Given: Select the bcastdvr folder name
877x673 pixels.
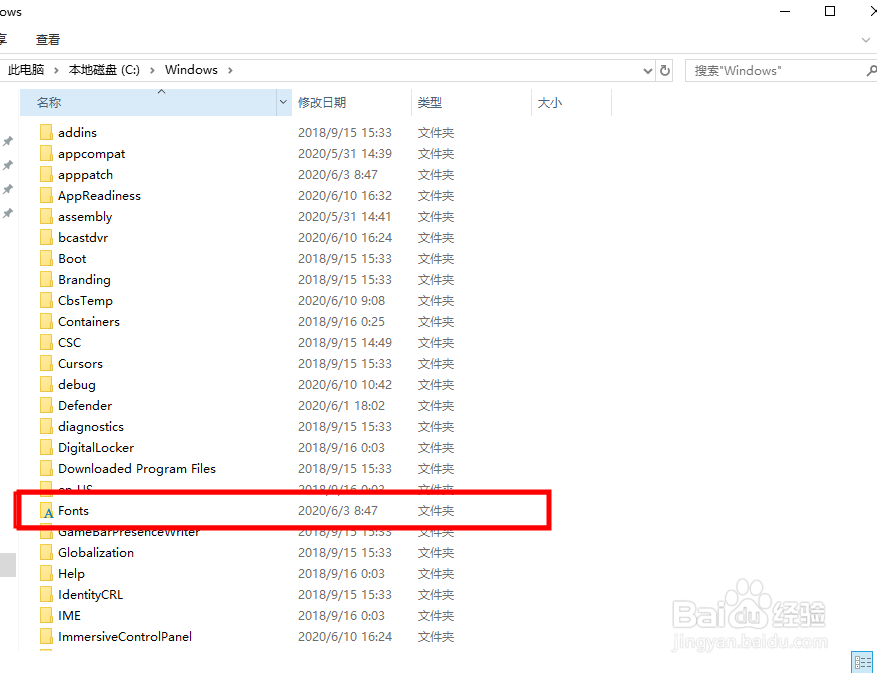Looking at the screenshot, I should pyautogui.click(x=83, y=237).
